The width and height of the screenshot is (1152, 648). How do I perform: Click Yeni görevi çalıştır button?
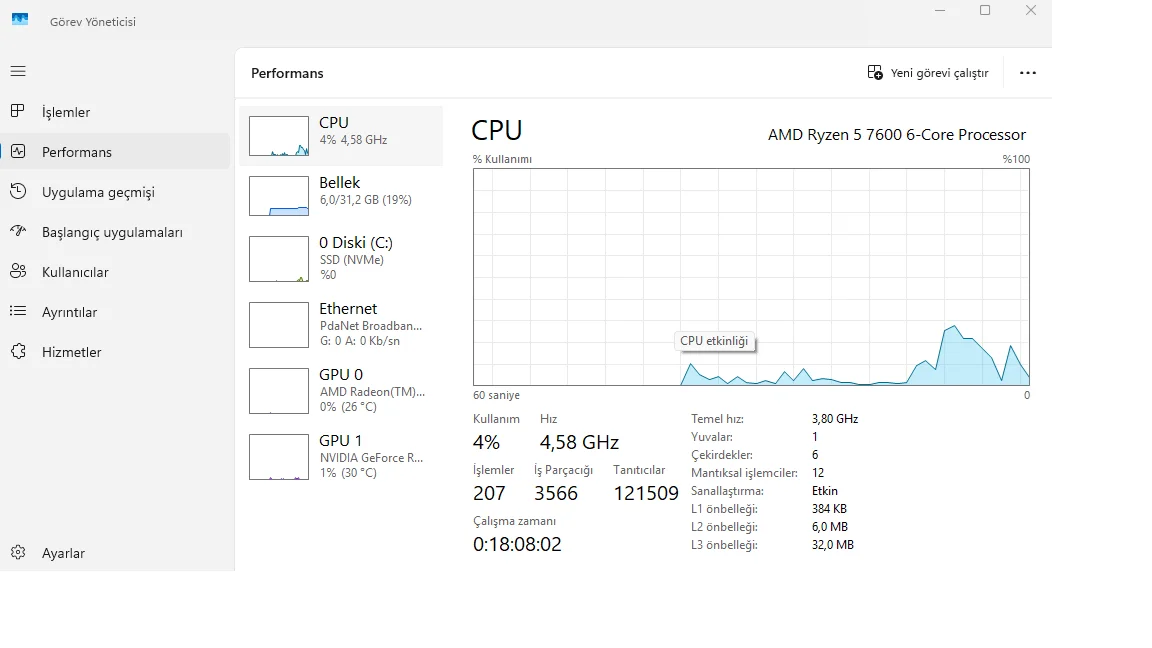click(x=927, y=73)
